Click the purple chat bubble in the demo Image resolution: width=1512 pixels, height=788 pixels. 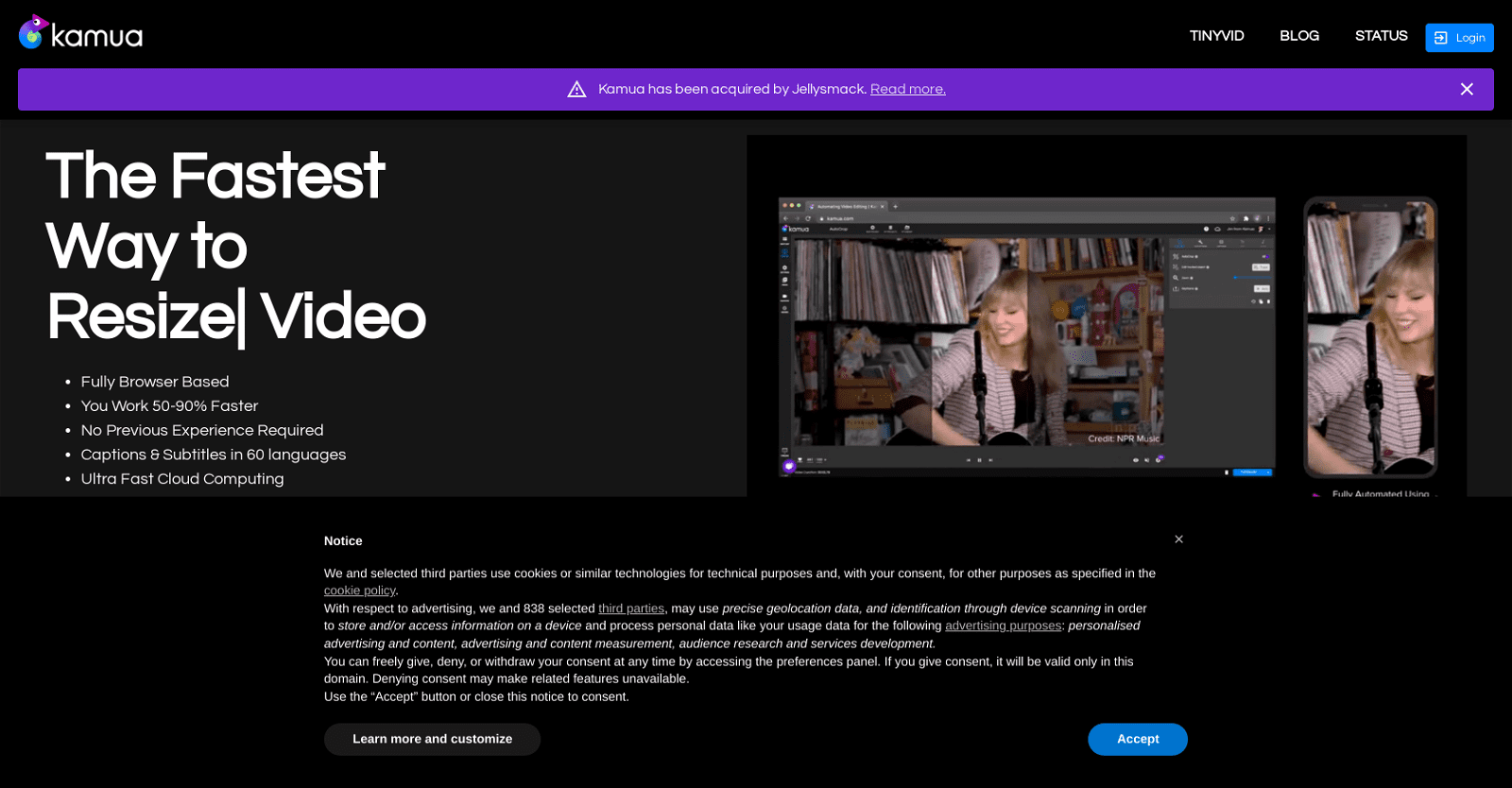(789, 466)
